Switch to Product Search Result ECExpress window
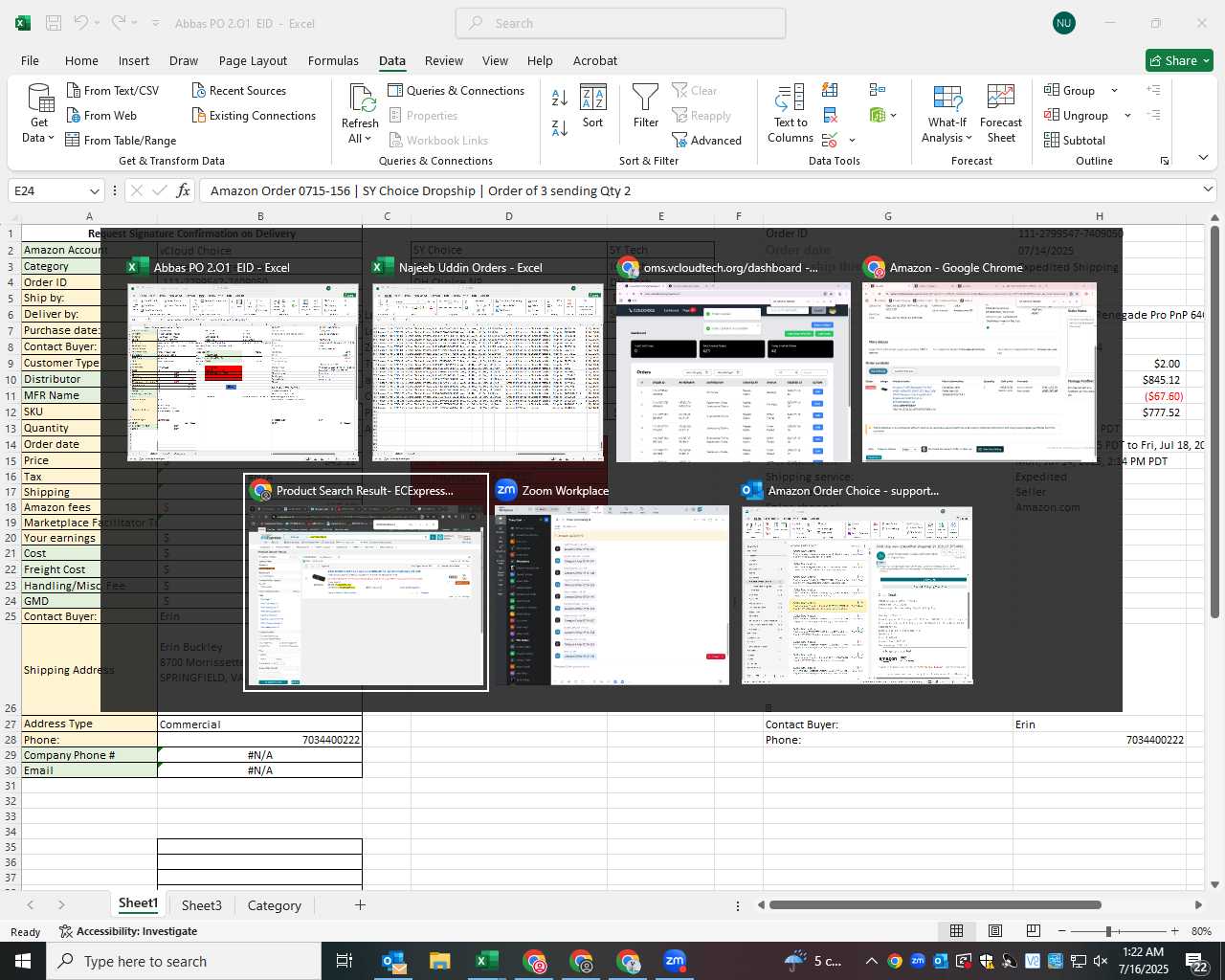Viewport: 1225px width, 980px height. tap(367, 582)
